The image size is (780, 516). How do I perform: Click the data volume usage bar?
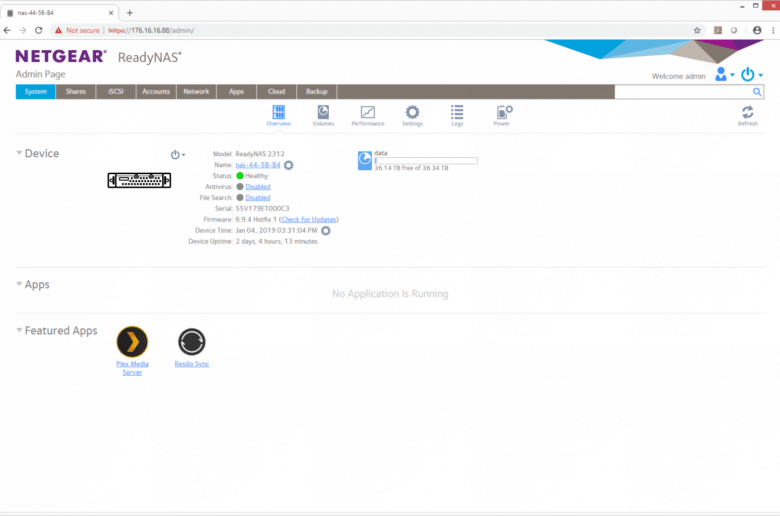click(426, 161)
